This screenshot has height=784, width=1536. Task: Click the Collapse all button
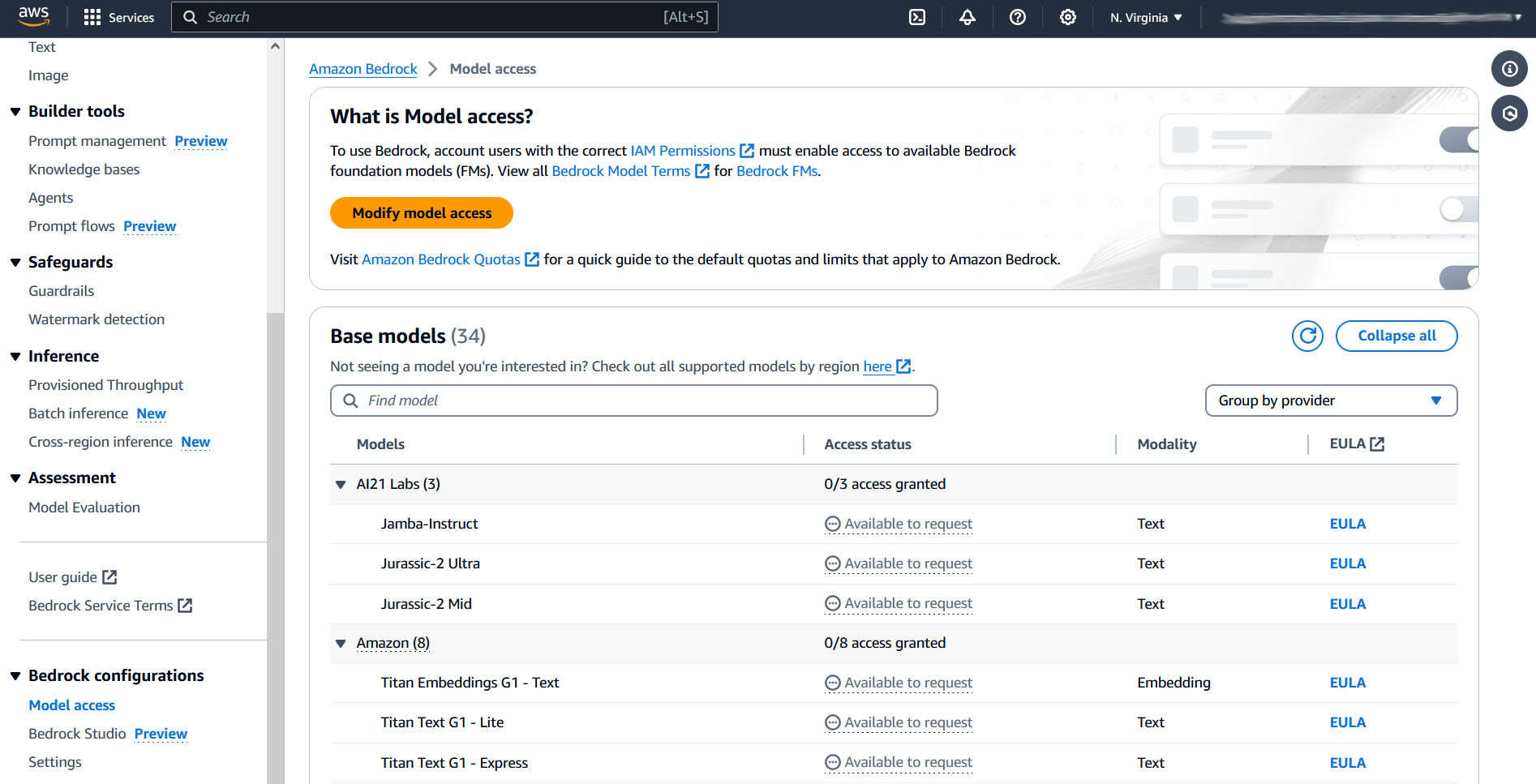pyautogui.click(x=1396, y=336)
